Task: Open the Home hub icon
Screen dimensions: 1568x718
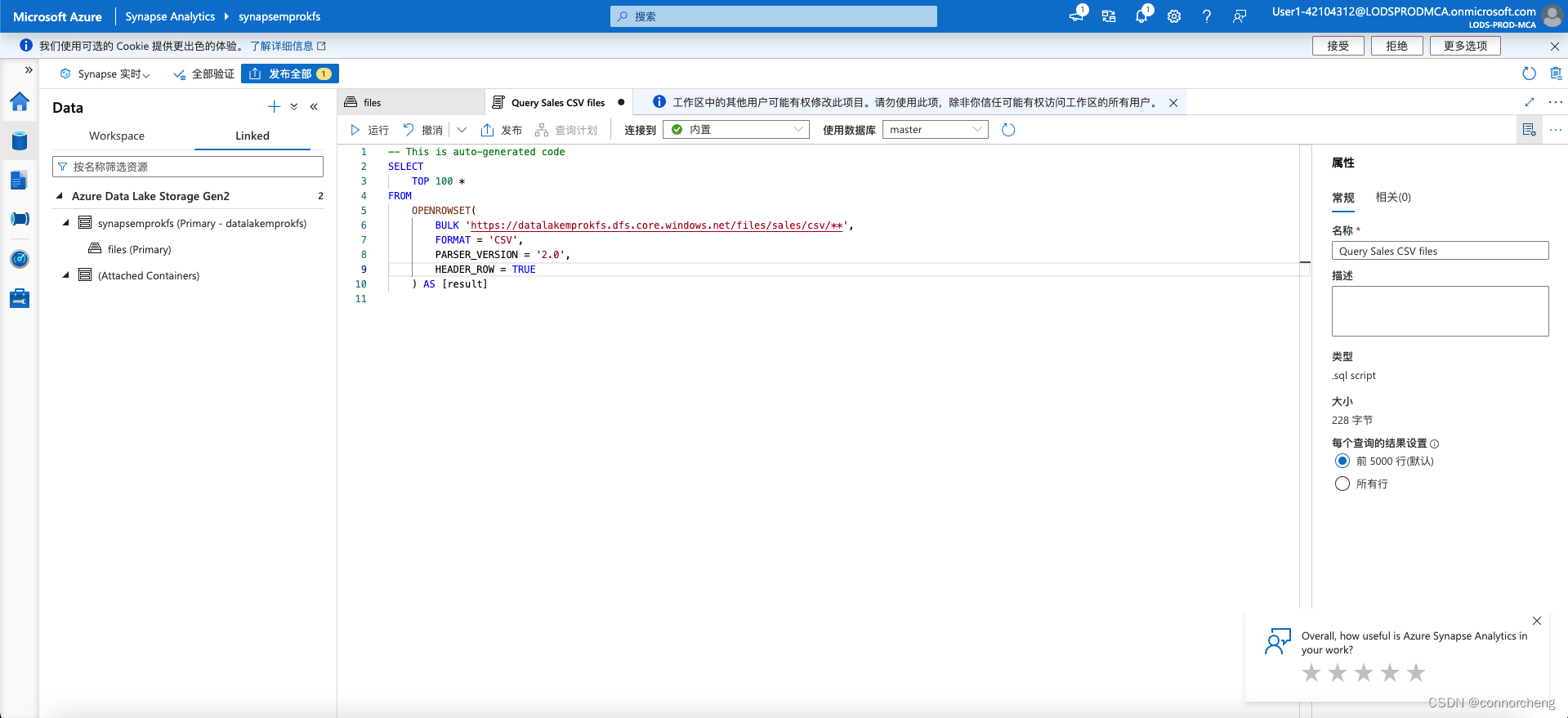Action: [20, 102]
